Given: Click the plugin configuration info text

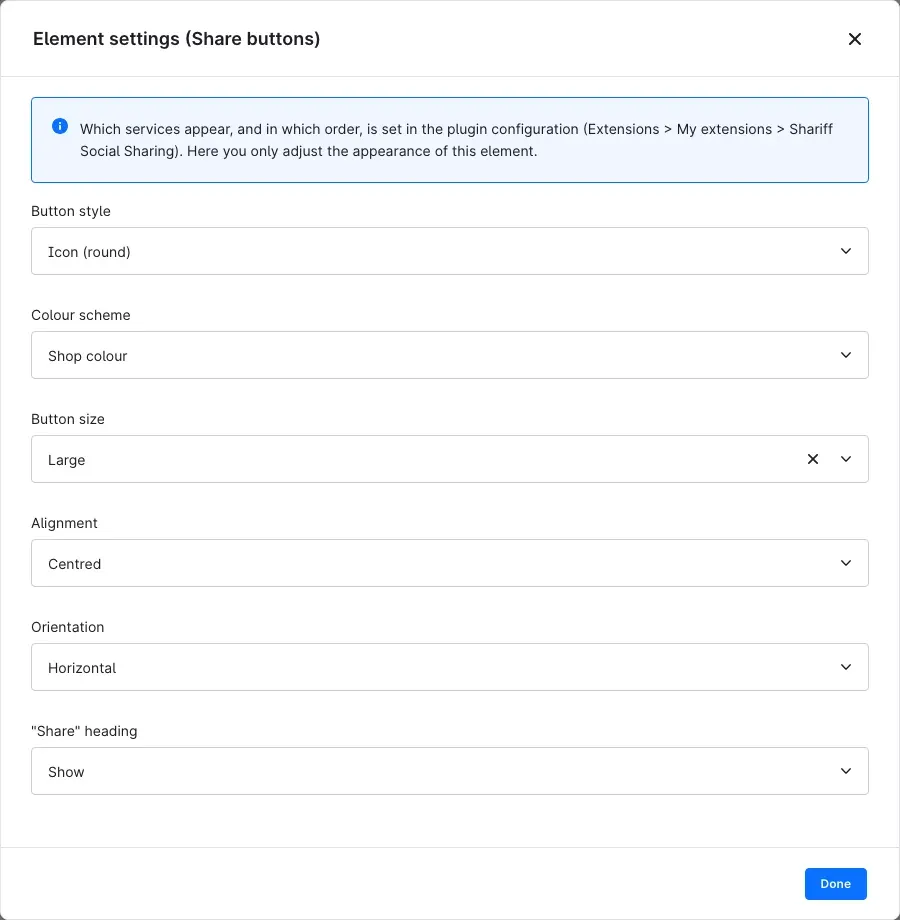Looking at the screenshot, I should coord(456,140).
